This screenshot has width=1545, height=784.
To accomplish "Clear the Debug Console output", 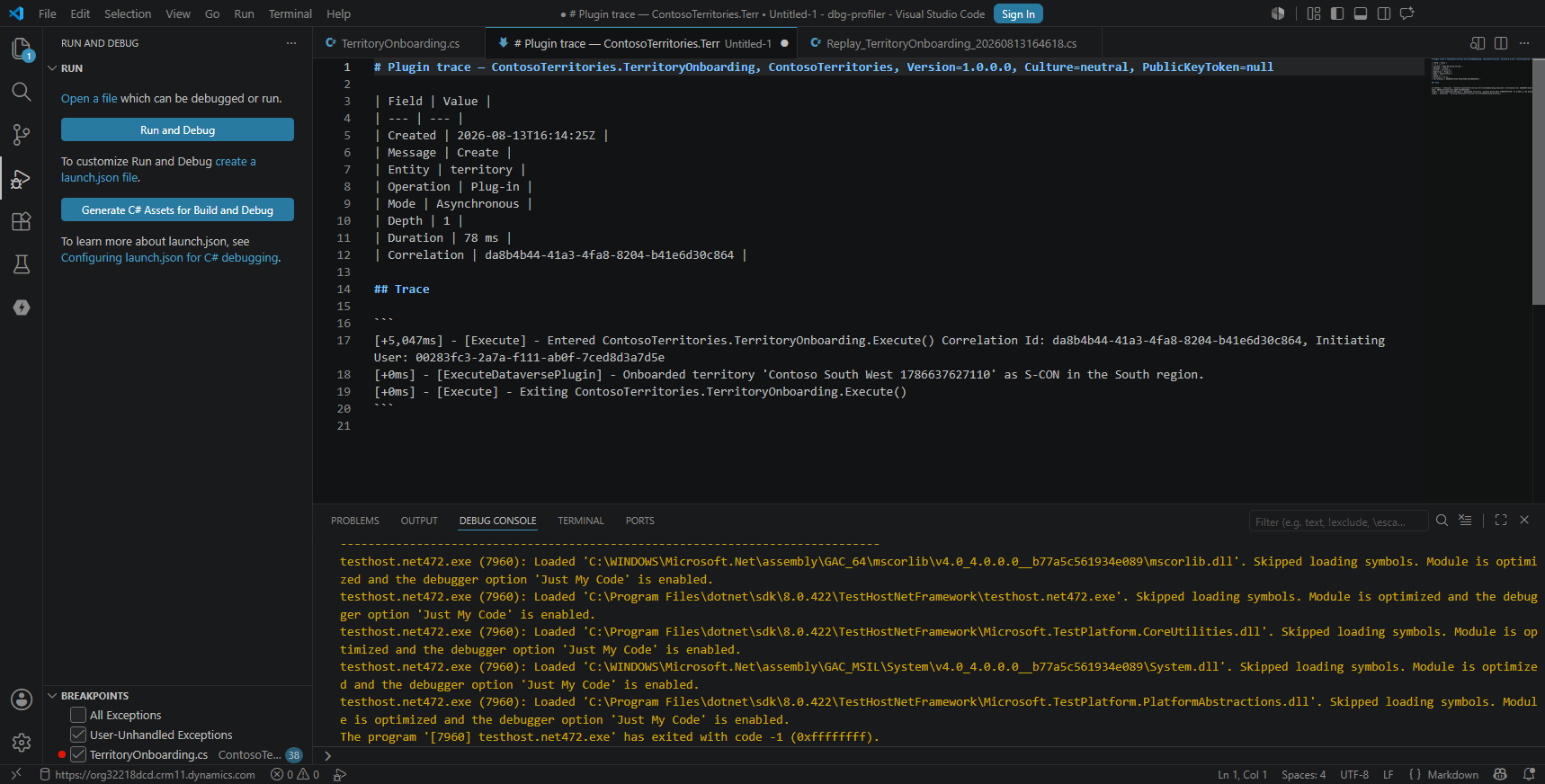I will click(x=1465, y=521).
